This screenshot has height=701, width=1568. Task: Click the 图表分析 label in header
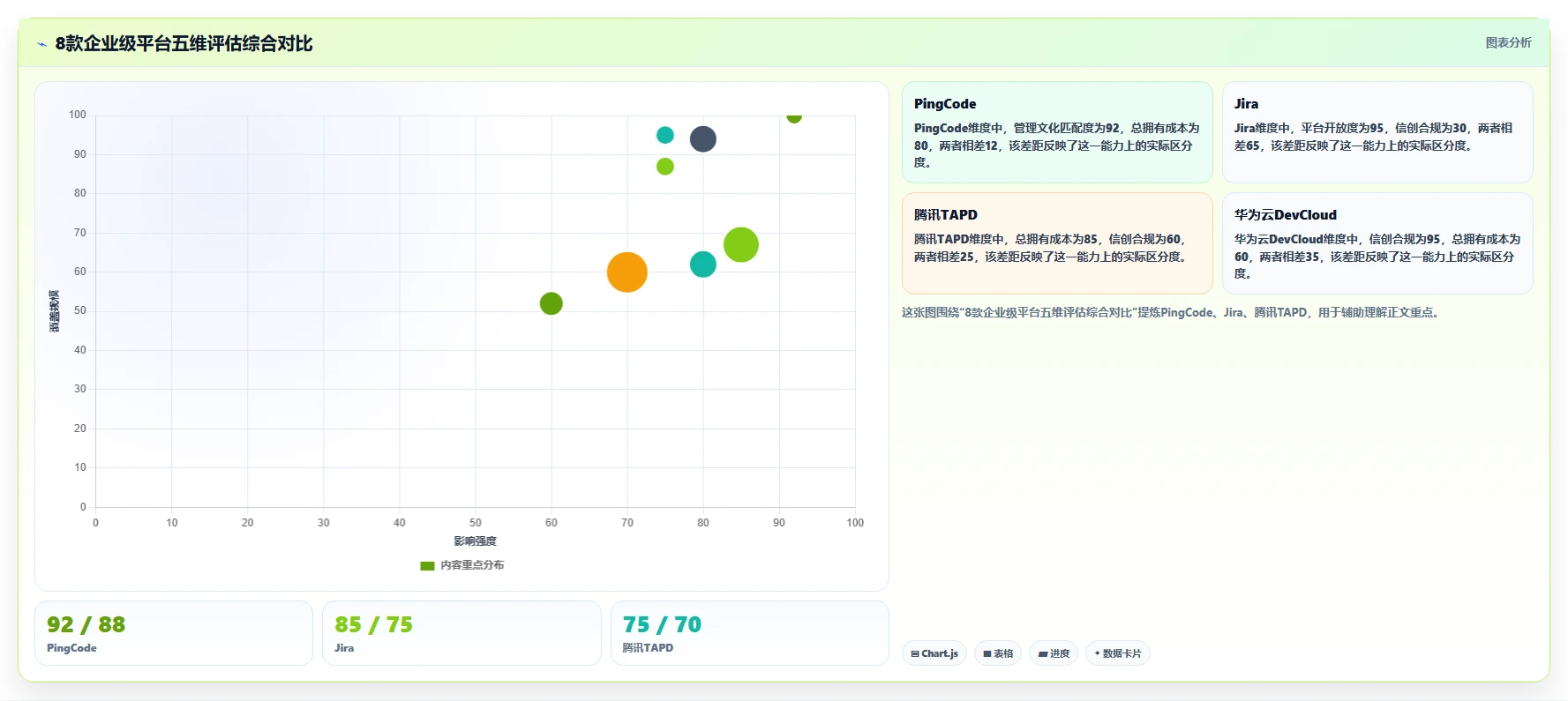pos(1508,42)
